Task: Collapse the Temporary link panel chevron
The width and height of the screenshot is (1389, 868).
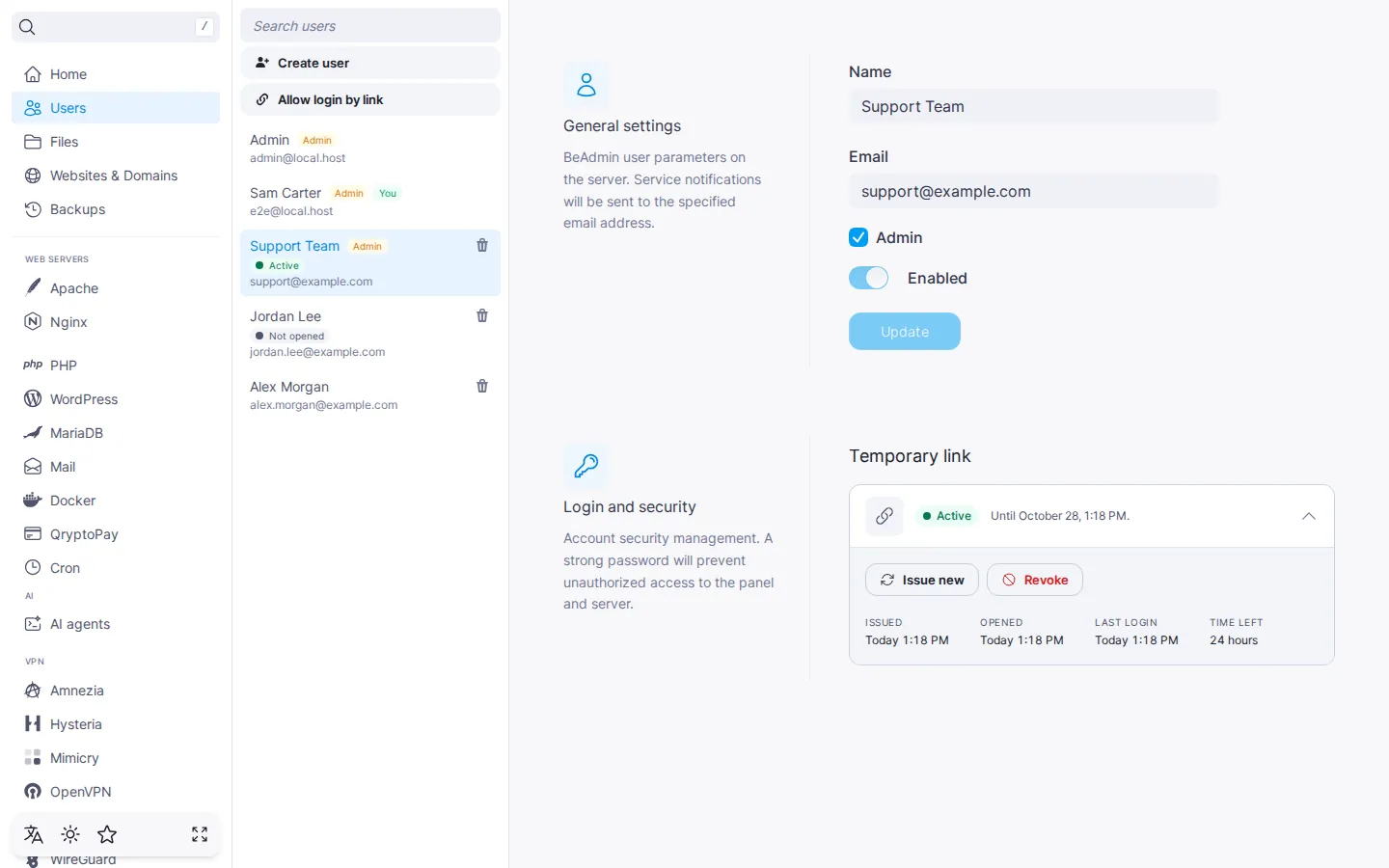Action: [x=1309, y=516]
